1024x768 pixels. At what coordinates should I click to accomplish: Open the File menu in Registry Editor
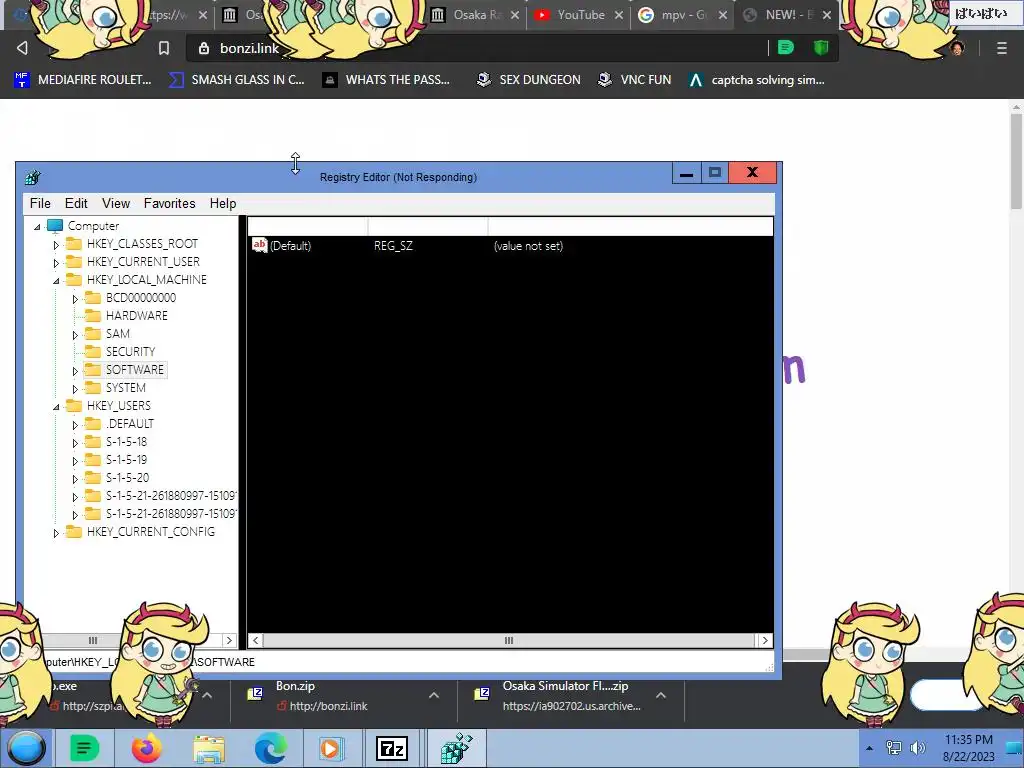point(40,204)
